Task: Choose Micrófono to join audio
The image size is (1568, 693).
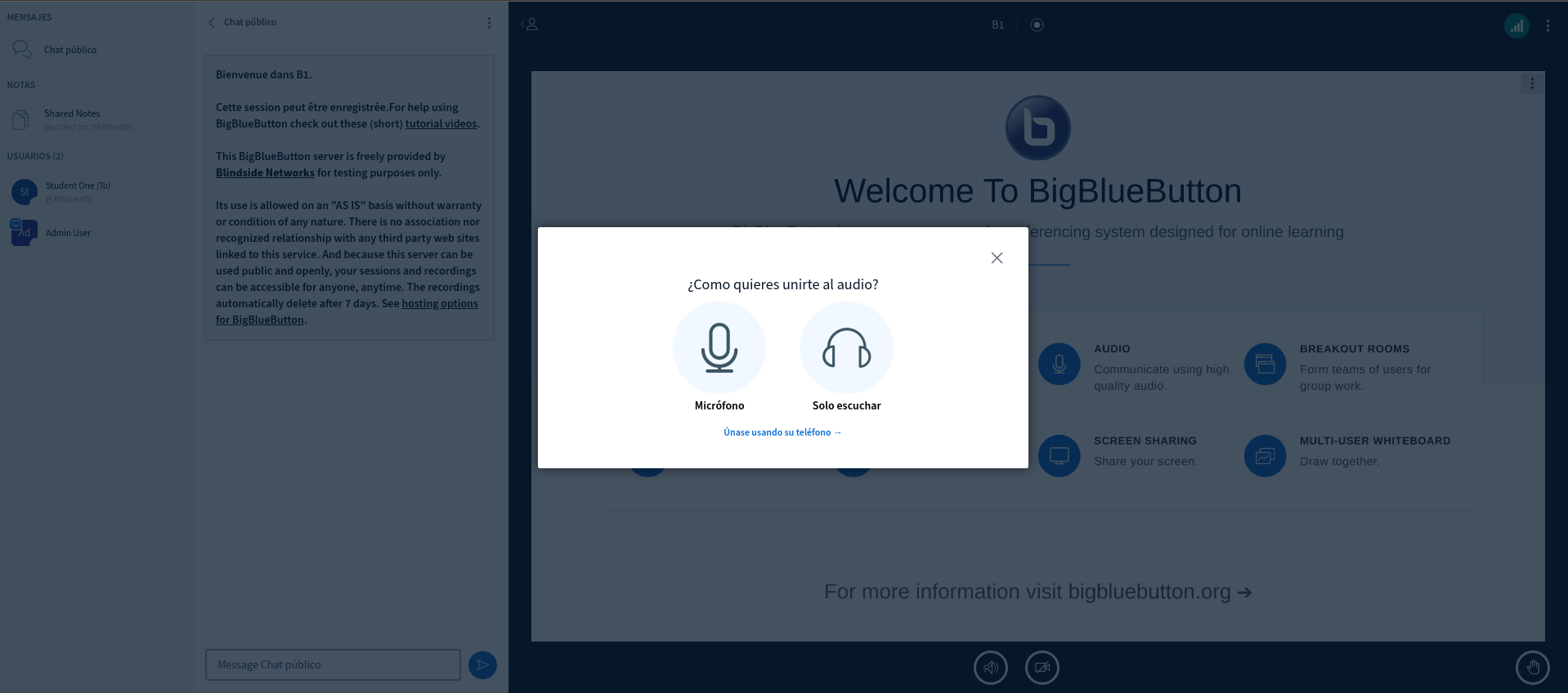Action: [x=719, y=348]
